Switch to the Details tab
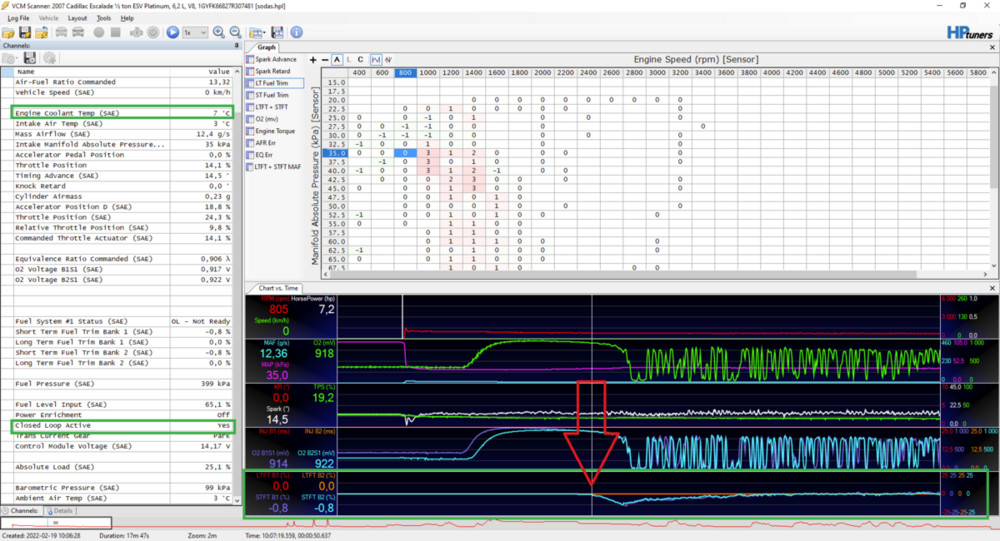 click(x=61, y=510)
